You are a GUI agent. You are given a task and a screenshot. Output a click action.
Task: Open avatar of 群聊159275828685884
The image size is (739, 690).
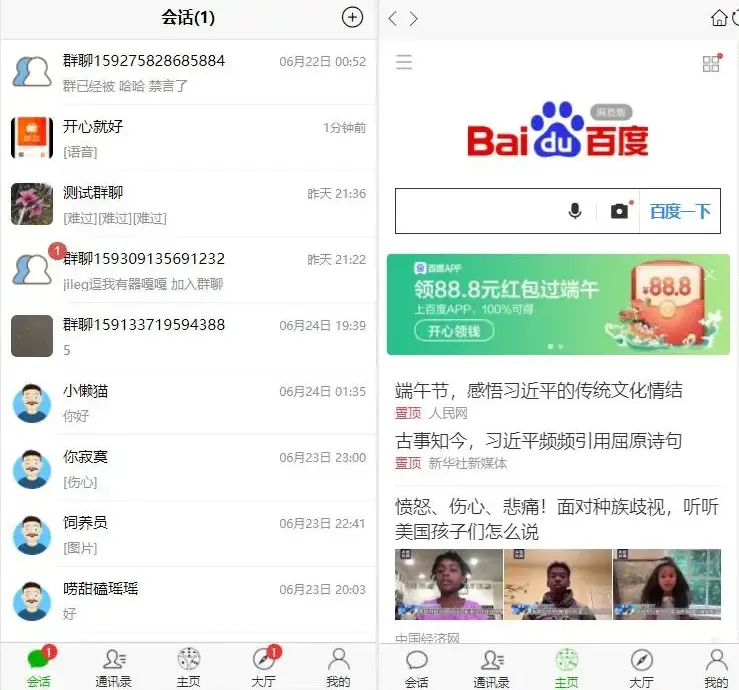coord(32,72)
